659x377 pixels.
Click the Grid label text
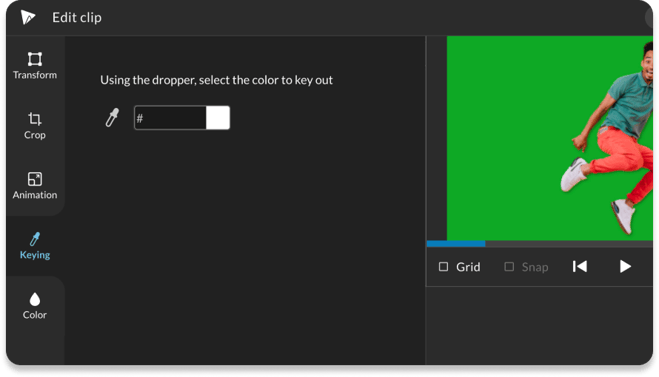click(468, 267)
